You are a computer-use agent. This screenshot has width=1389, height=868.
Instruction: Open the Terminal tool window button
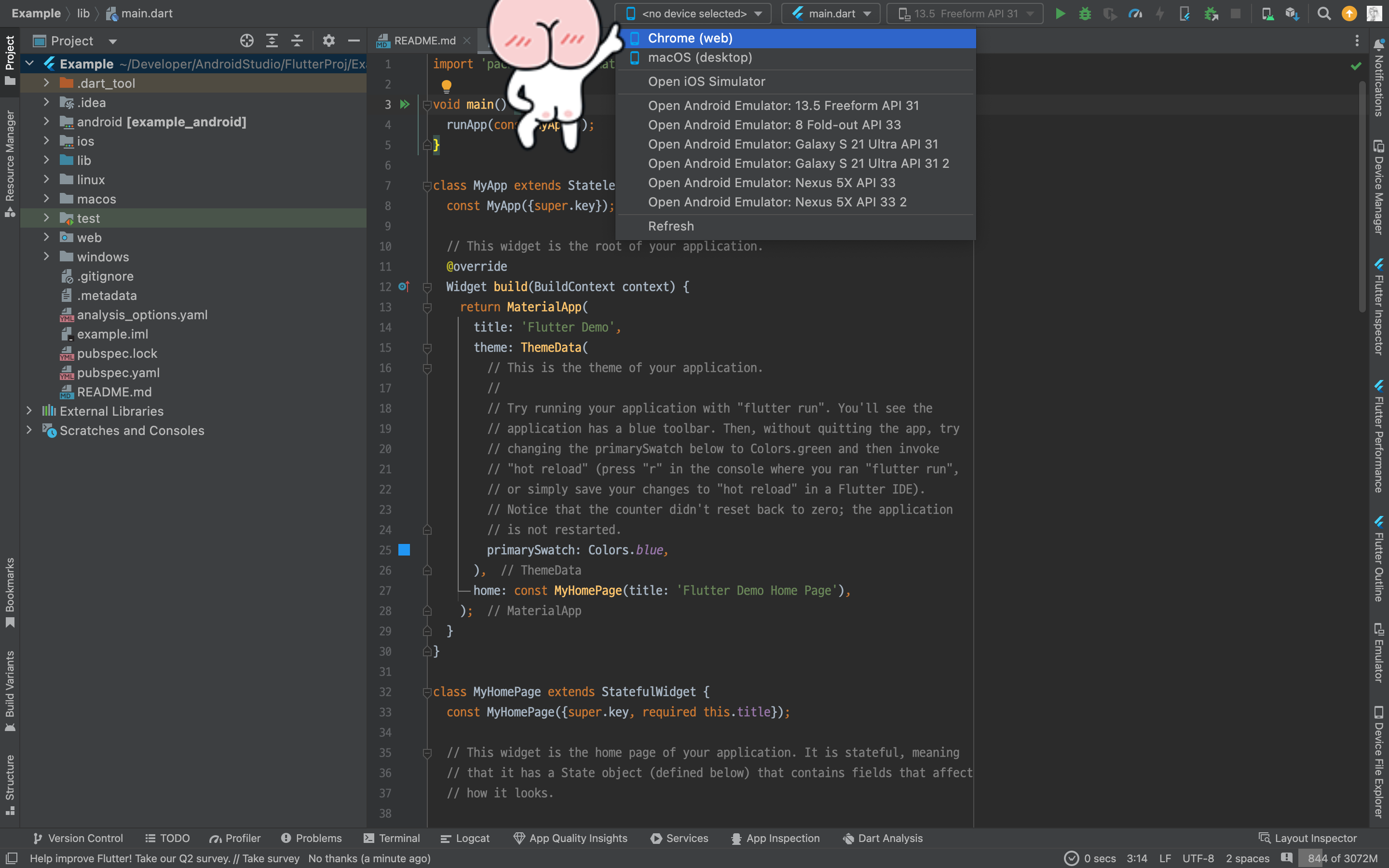click(x=392, y=838)
